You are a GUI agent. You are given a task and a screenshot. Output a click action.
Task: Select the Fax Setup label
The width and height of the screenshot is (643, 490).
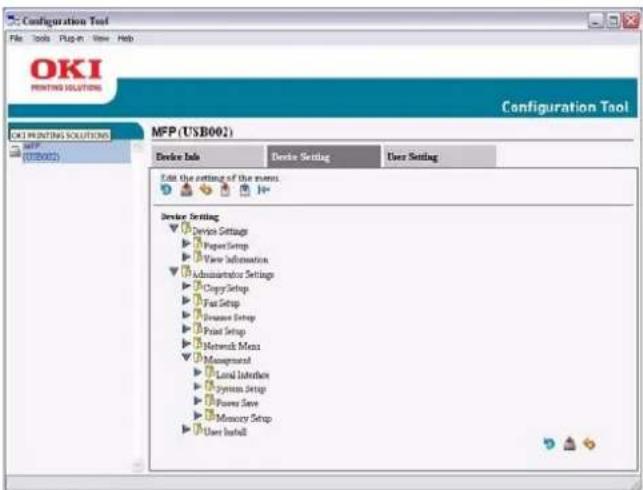tap(221, 303)
